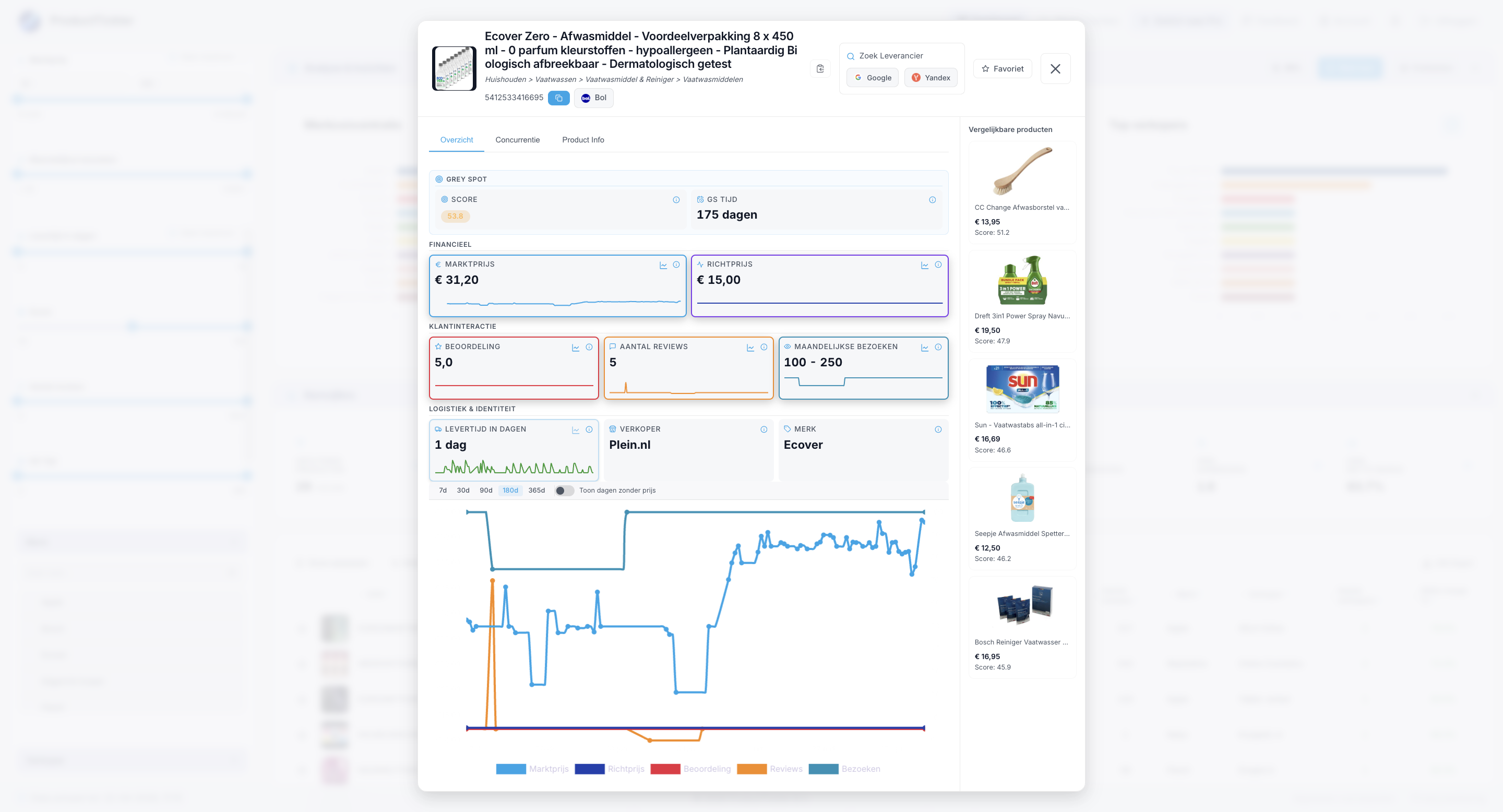This screenshot has height=812, width=1503.
Task: Click the 'Score: 51.2' comparable product text
Action: [x=992, y=233]
